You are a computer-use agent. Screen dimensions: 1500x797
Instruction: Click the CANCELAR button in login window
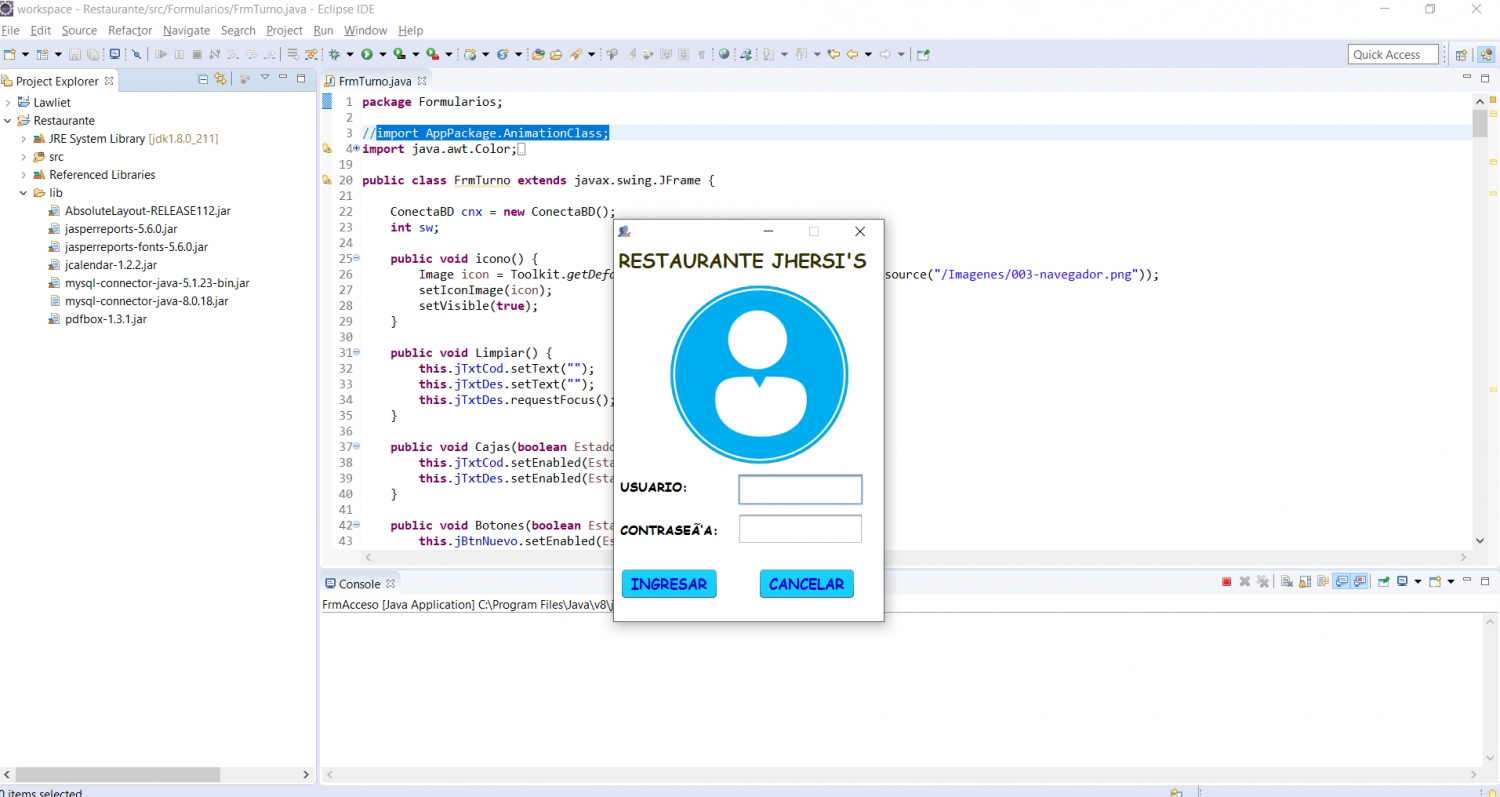[806, 584]
